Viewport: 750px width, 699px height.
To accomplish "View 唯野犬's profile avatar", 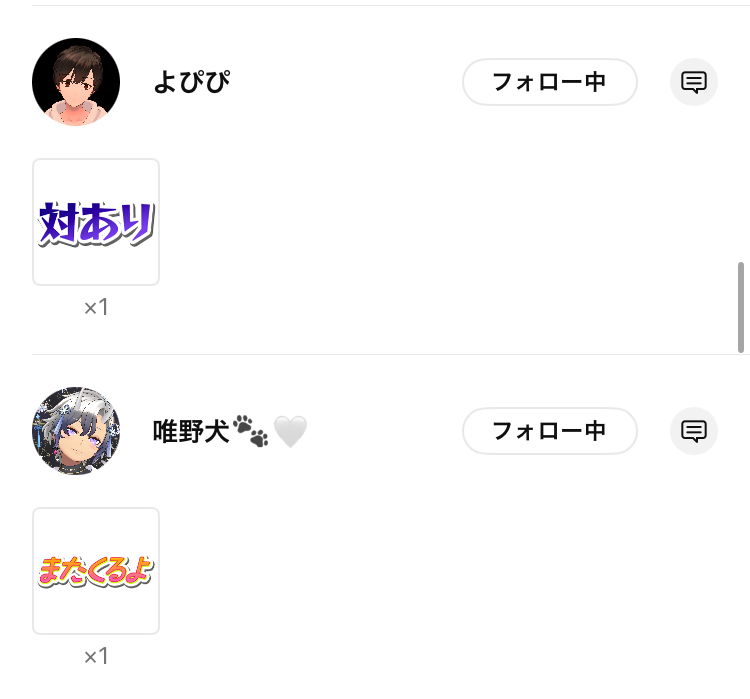I will coord(76,431).
